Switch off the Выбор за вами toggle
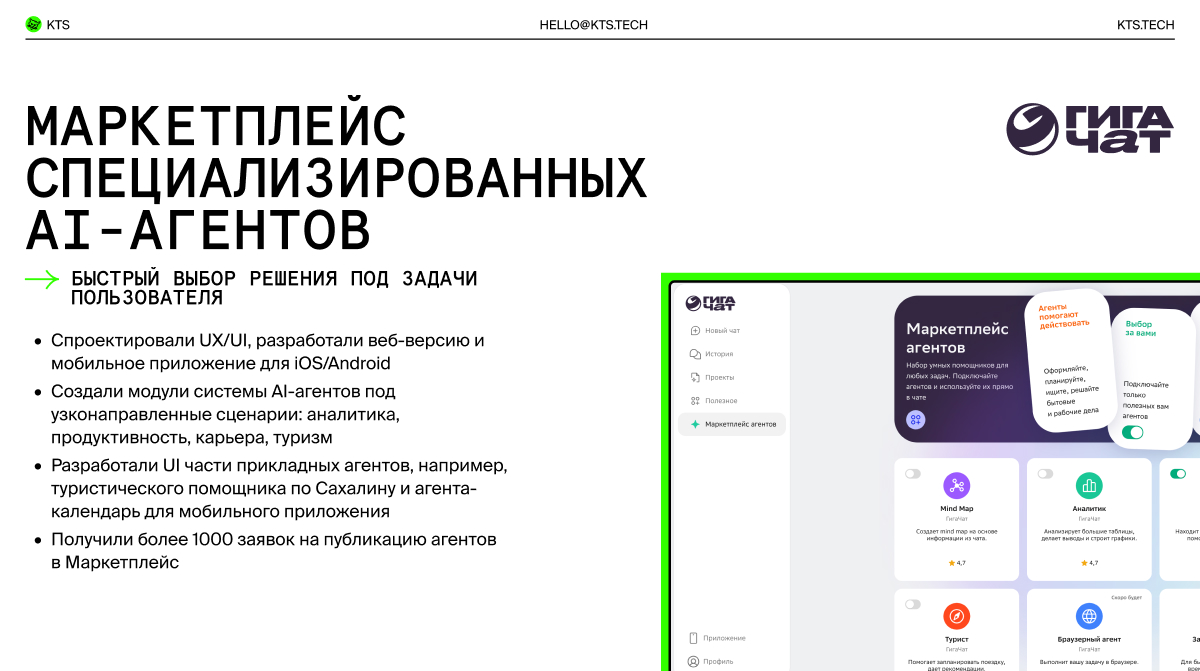1200x671 pixels. coord(1132,432)
